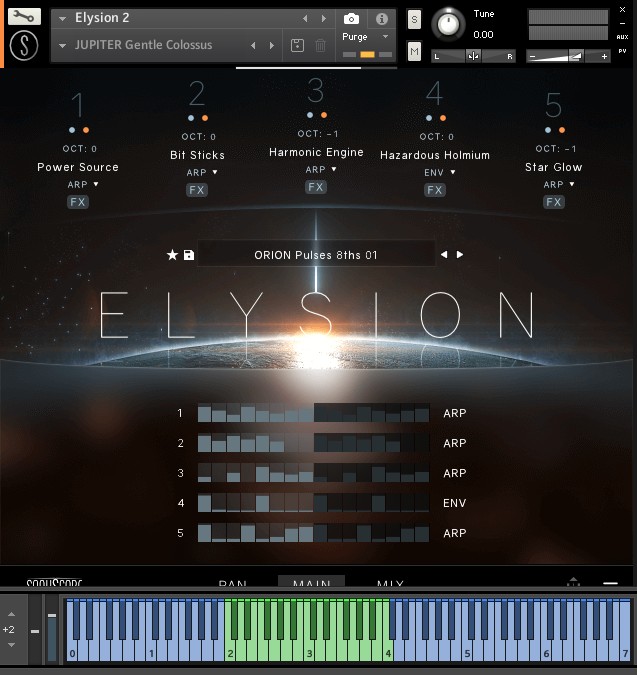Click step sequencer row 3 pattern

point(313,473)
